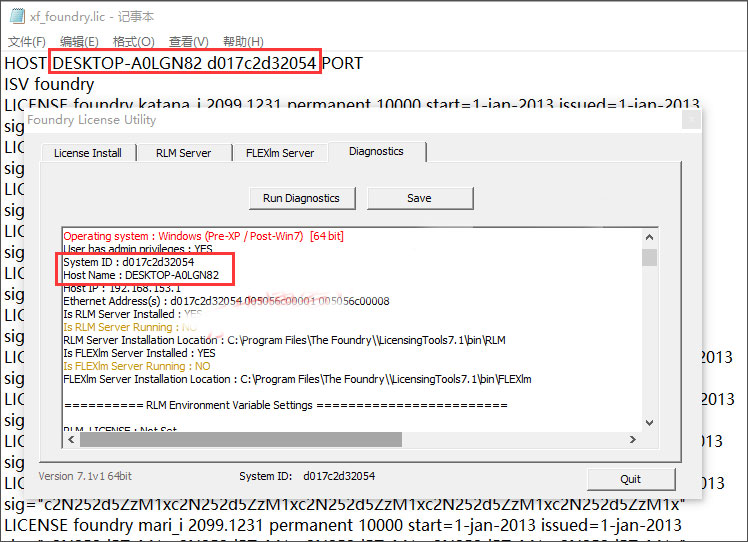Viewport: 748px width, 542px height.
Task: Open the 格式(O) menu in Notepad
Action: 134,42
